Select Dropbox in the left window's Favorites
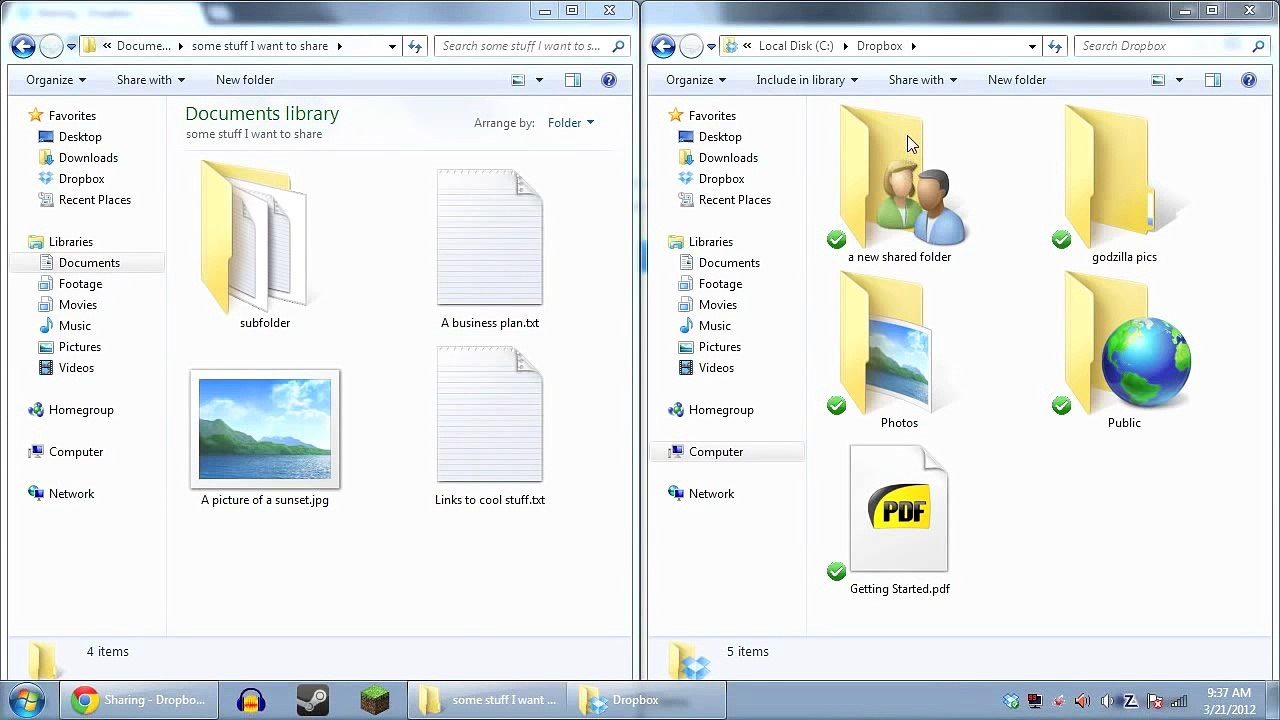This screenshot has height=720, width=1280. [x=81, y=179]
